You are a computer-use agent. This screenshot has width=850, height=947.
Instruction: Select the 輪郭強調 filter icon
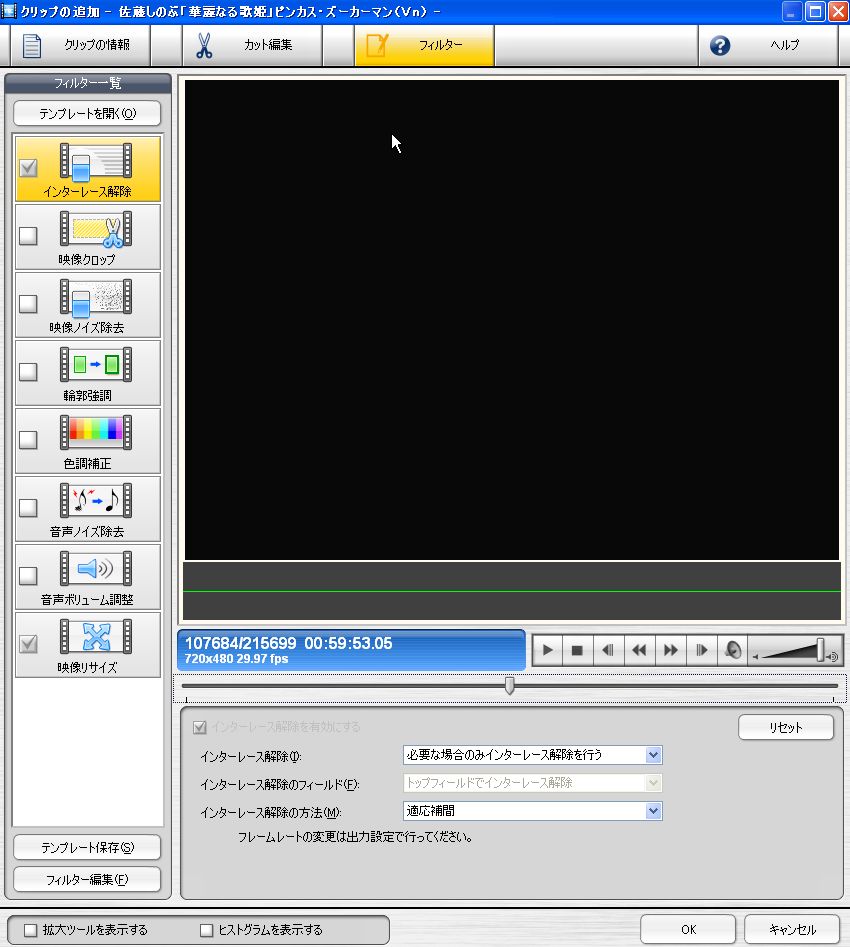click(x=95, y=365)
